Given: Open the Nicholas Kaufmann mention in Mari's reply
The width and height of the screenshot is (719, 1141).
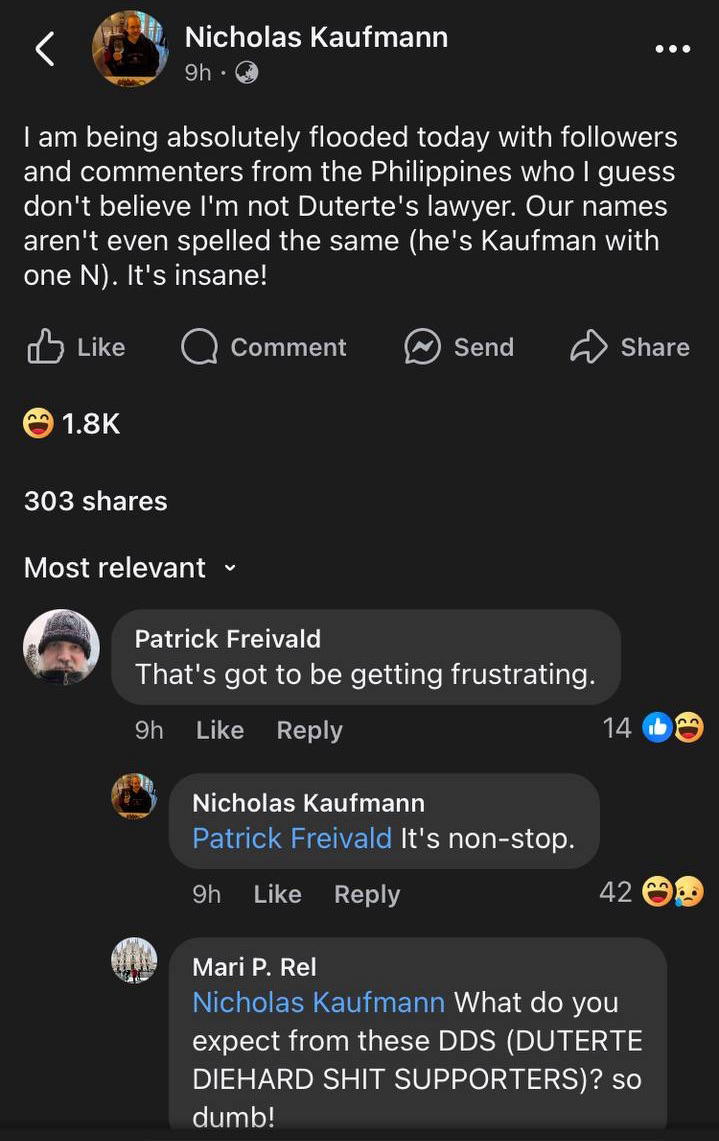Looking at the screenshot, I should (x=319, y=1002).
